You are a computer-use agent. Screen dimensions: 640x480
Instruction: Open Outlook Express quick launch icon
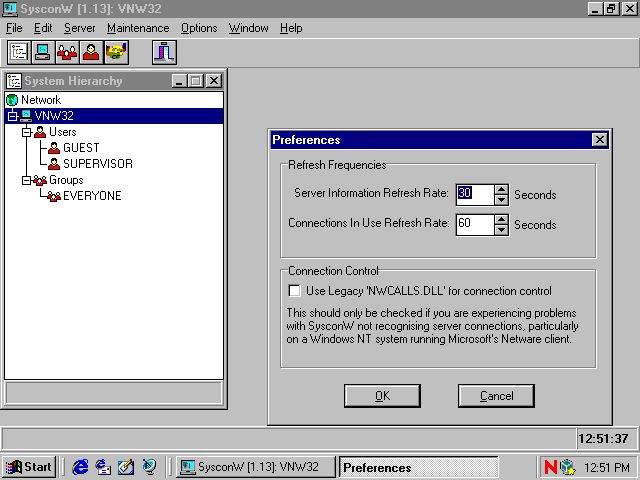tap(103, 467)
